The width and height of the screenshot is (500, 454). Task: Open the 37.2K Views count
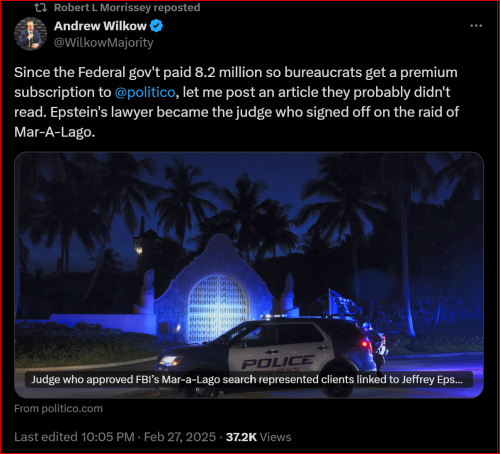coord(258,437)
